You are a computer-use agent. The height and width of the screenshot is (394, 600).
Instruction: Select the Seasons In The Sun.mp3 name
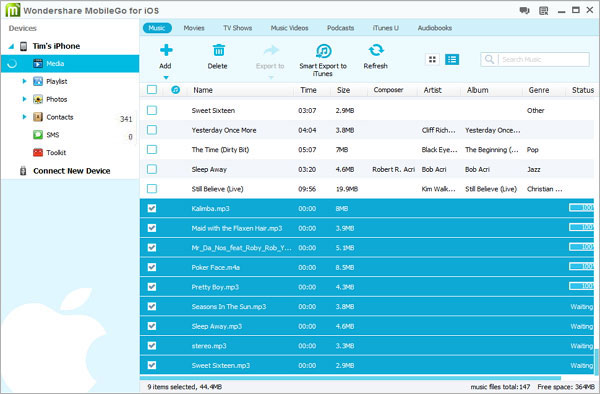(x=229, y=306)
